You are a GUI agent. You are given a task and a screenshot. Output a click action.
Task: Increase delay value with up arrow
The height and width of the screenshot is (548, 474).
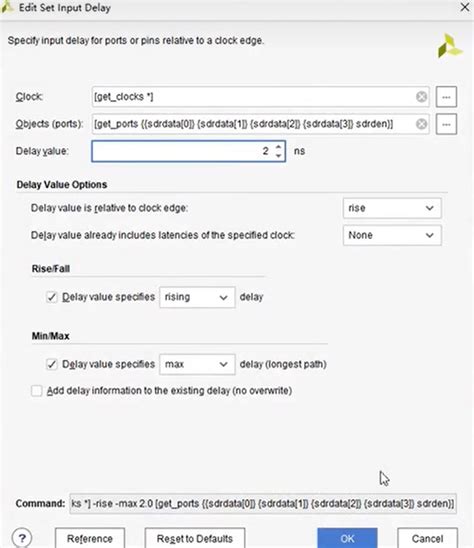278,147
